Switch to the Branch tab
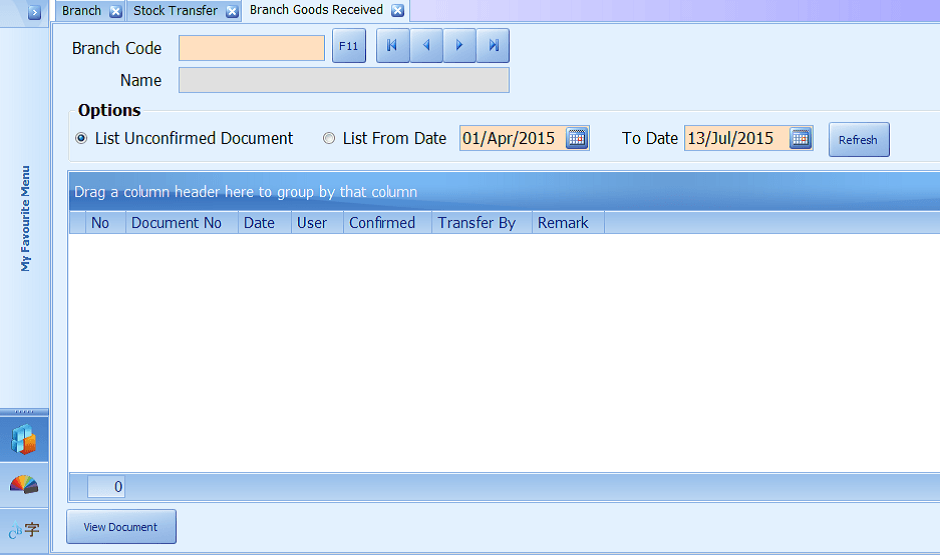 coord(82,11)
